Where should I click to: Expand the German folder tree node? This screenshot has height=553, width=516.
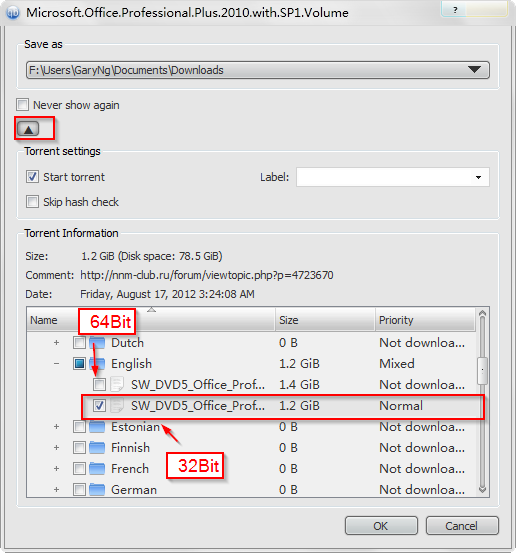pos(56,490)
